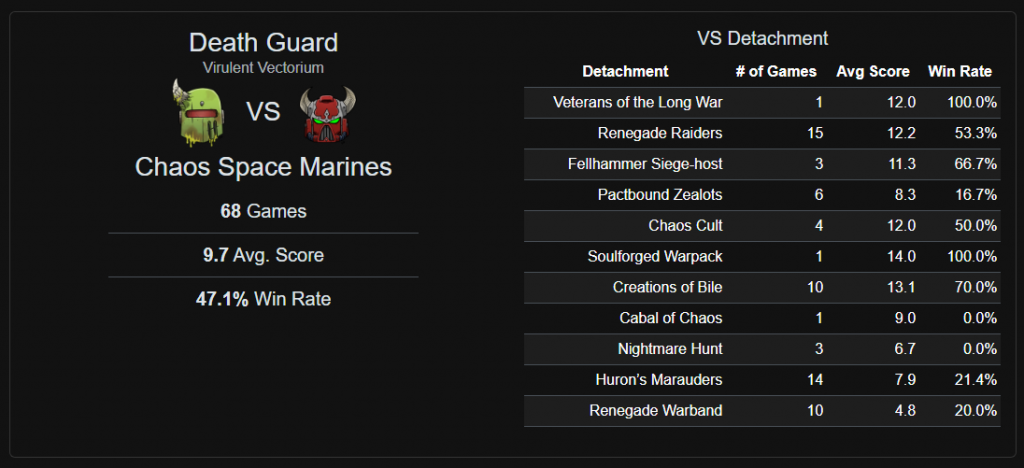Select the Renegade Raiders detachment row
The image size is (1024, 468).
click(x=659, y=133)
